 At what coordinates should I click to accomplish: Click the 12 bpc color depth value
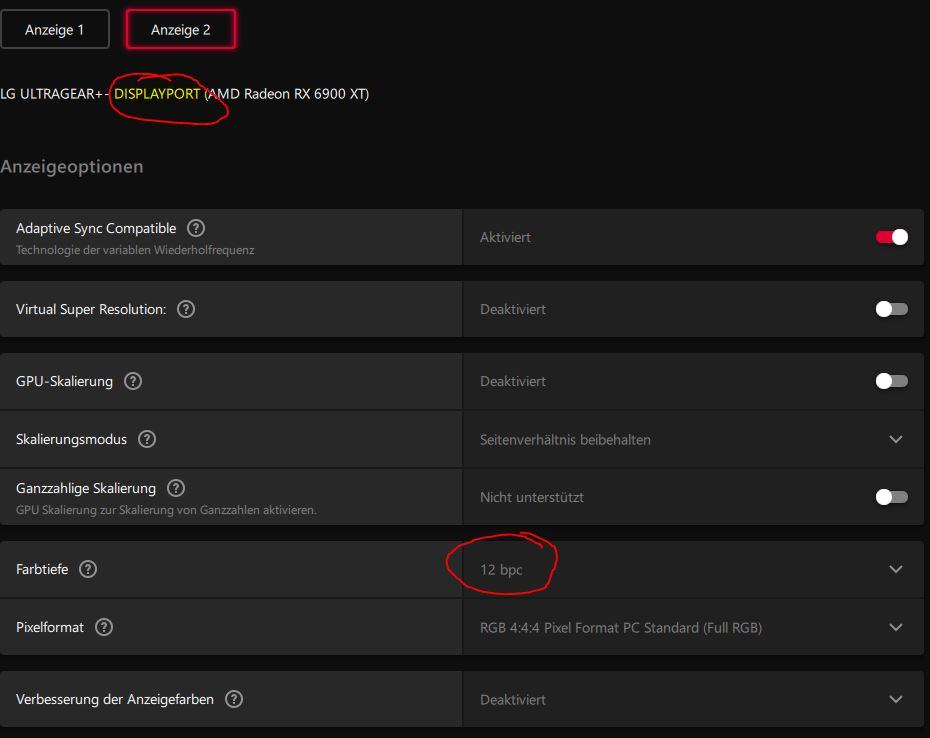(x=501, y=570)
